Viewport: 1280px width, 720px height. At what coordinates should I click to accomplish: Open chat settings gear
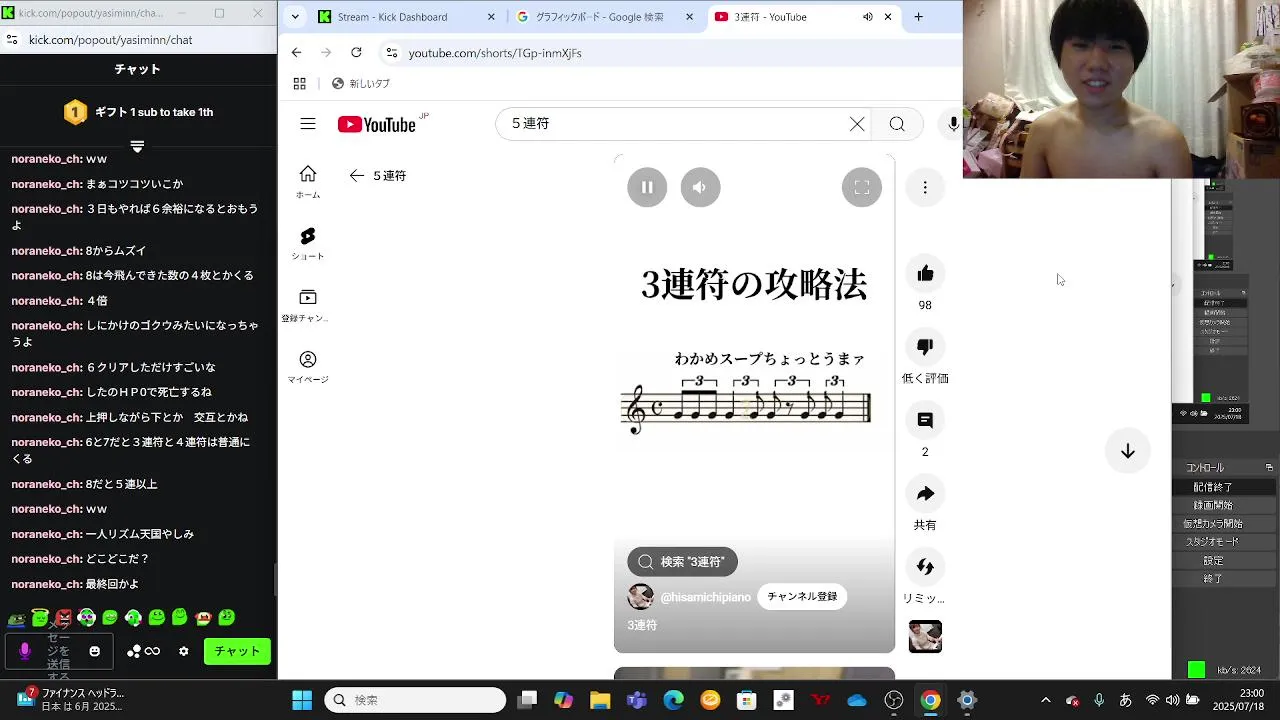(x=183, y=651)
